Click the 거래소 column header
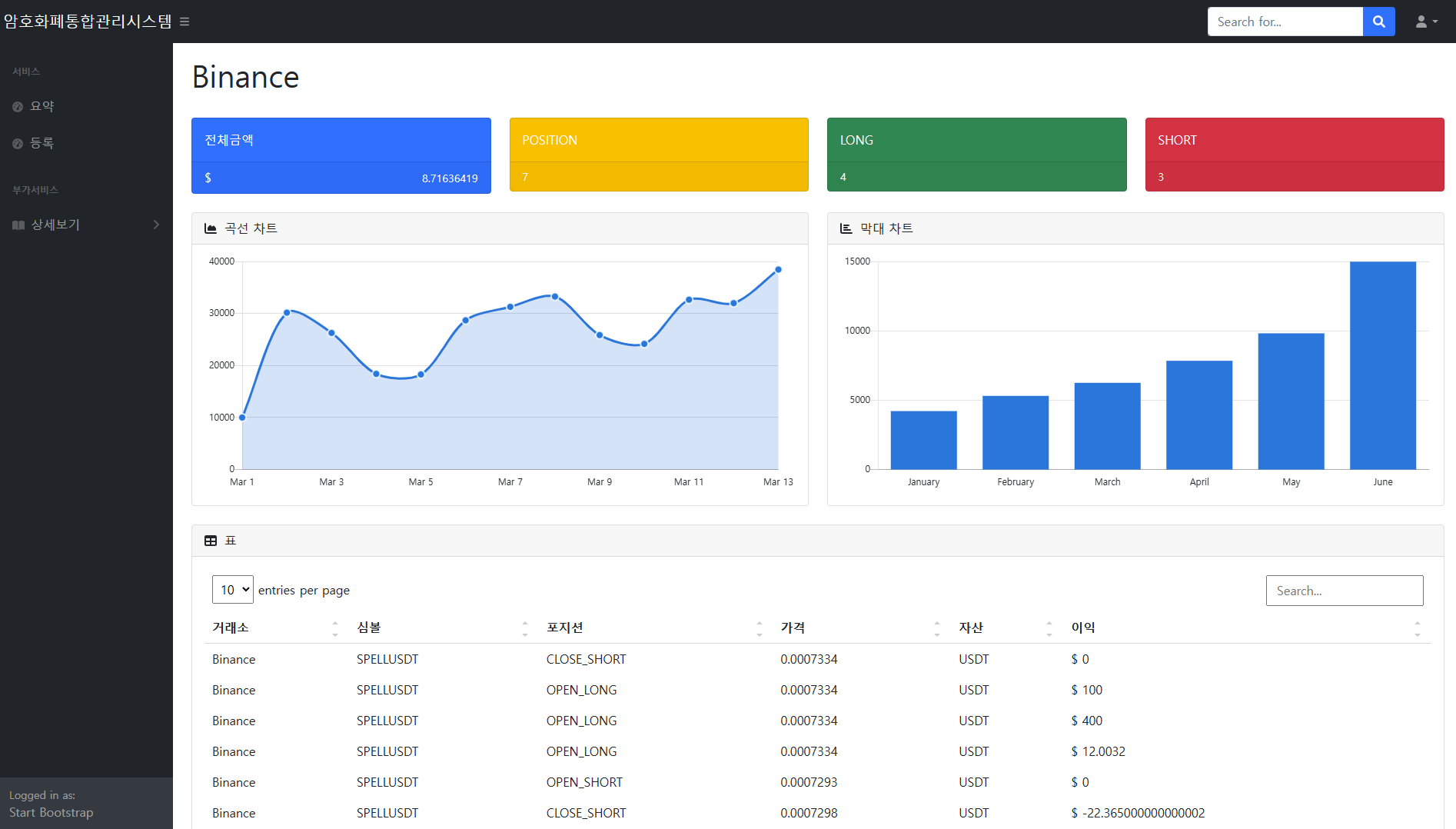This screenshot has height=829, width=1456. [x=276, y=628]
